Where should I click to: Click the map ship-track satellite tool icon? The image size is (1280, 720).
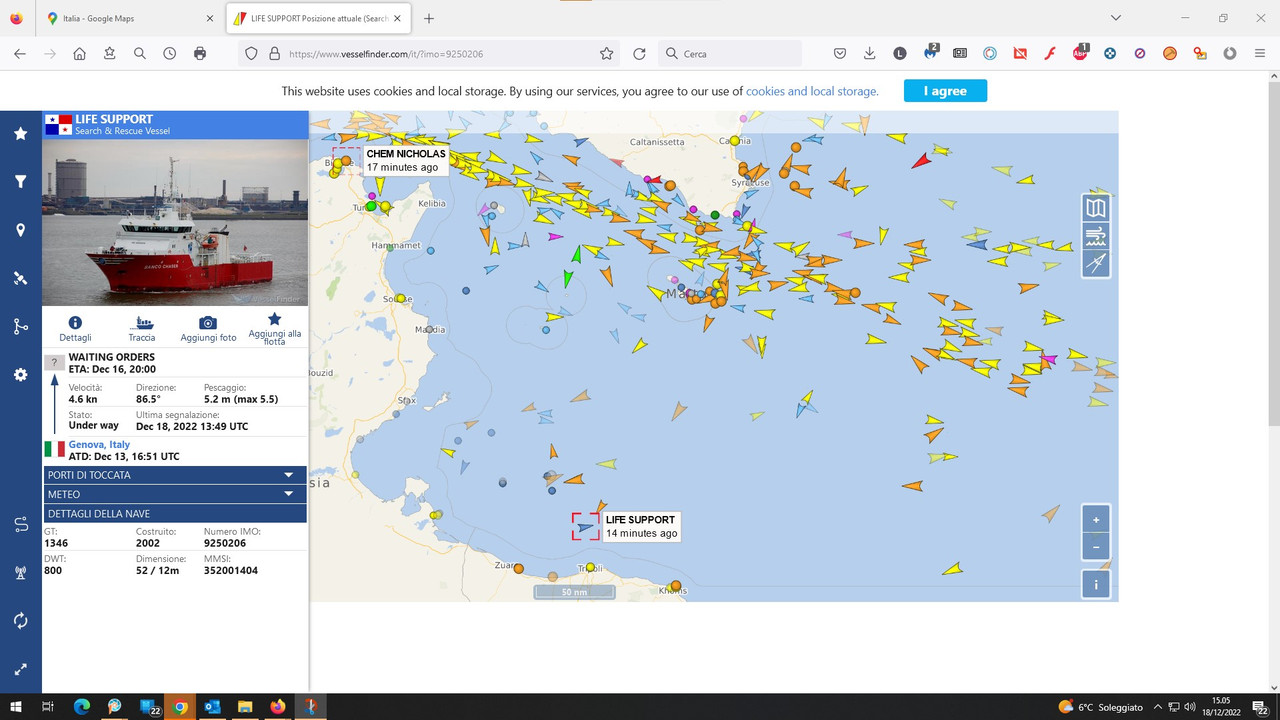(1096, 263)
